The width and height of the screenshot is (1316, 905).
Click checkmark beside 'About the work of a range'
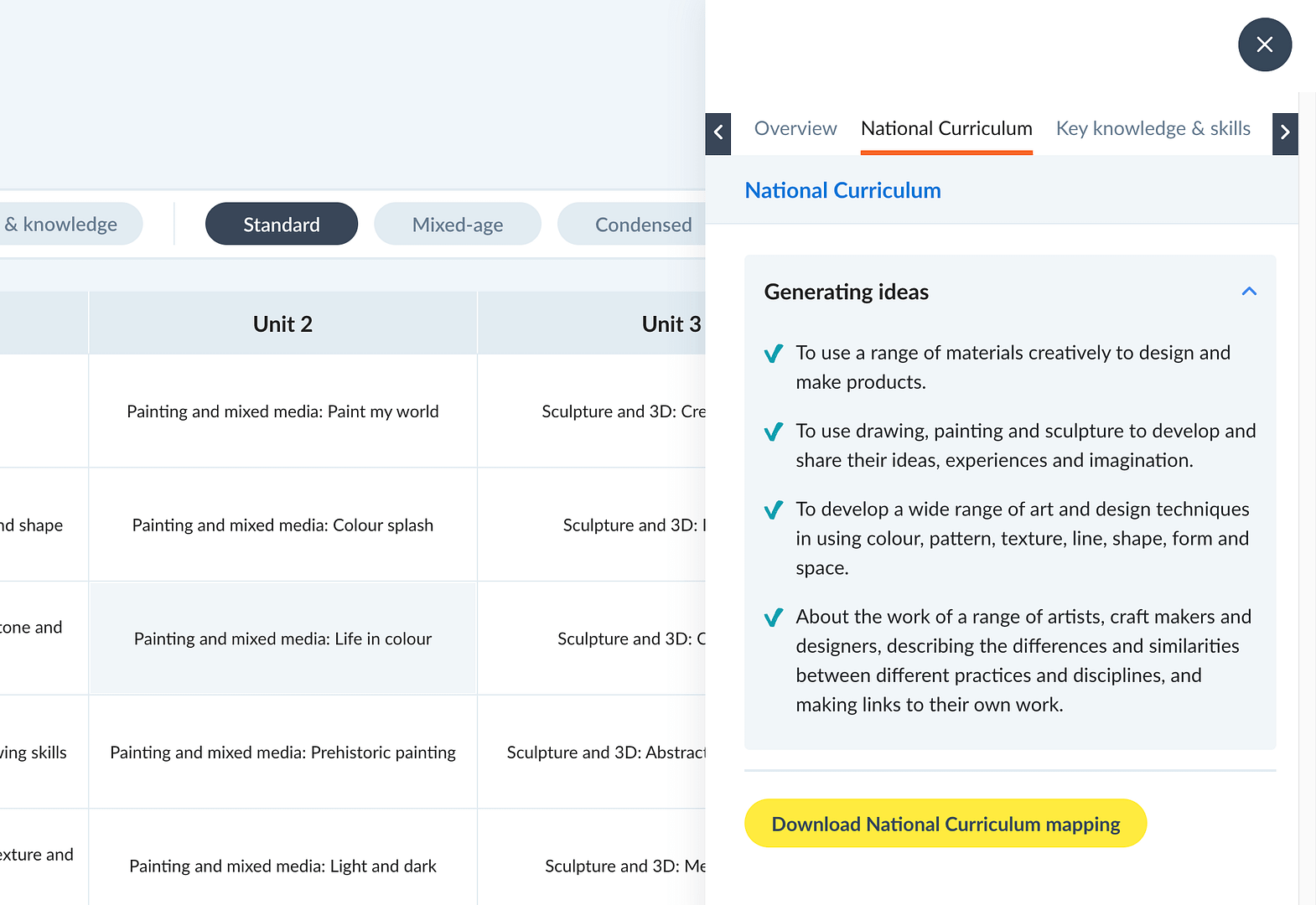click(774, 618)
